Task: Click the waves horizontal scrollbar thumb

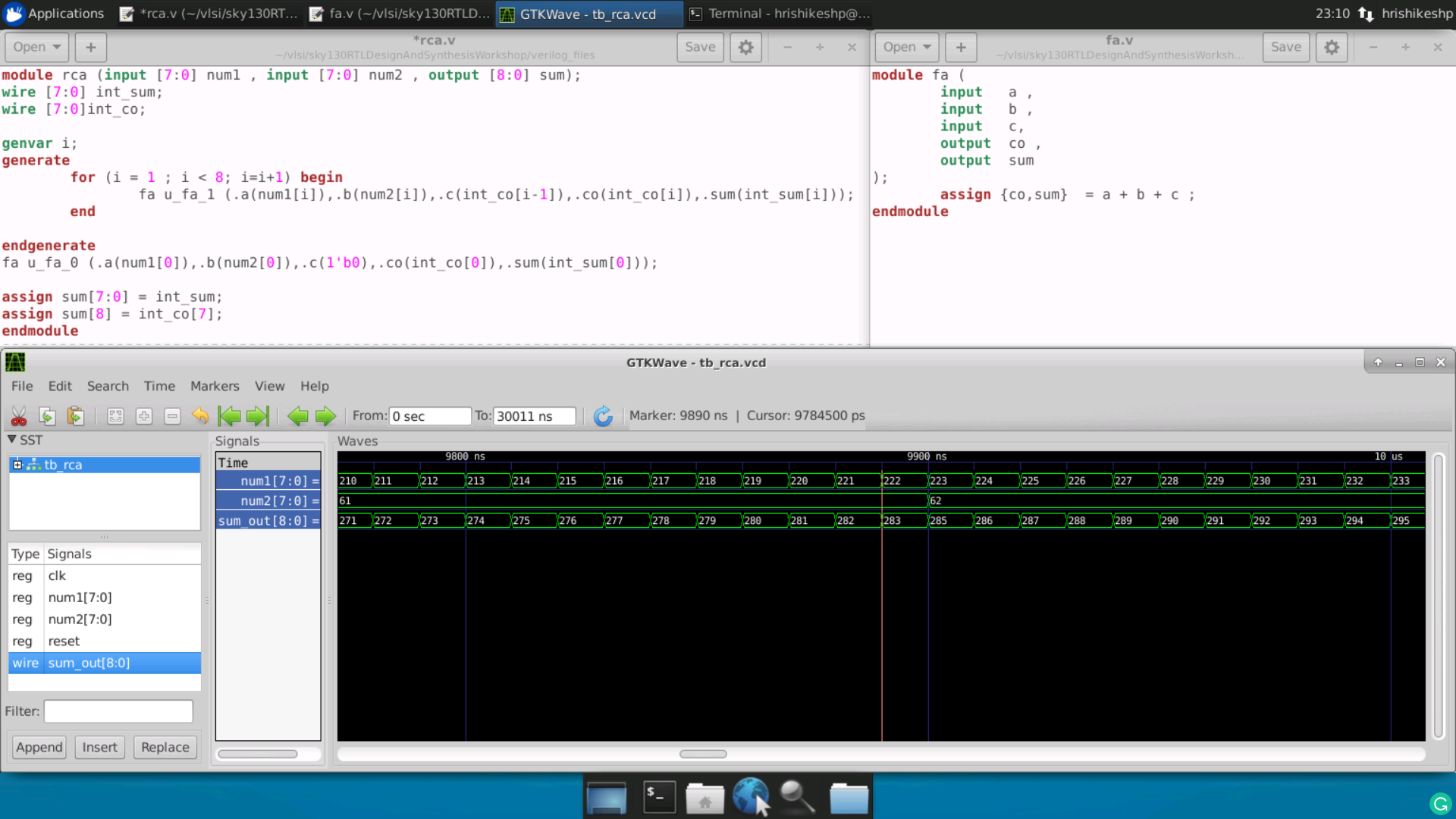Action: [703, 754]
